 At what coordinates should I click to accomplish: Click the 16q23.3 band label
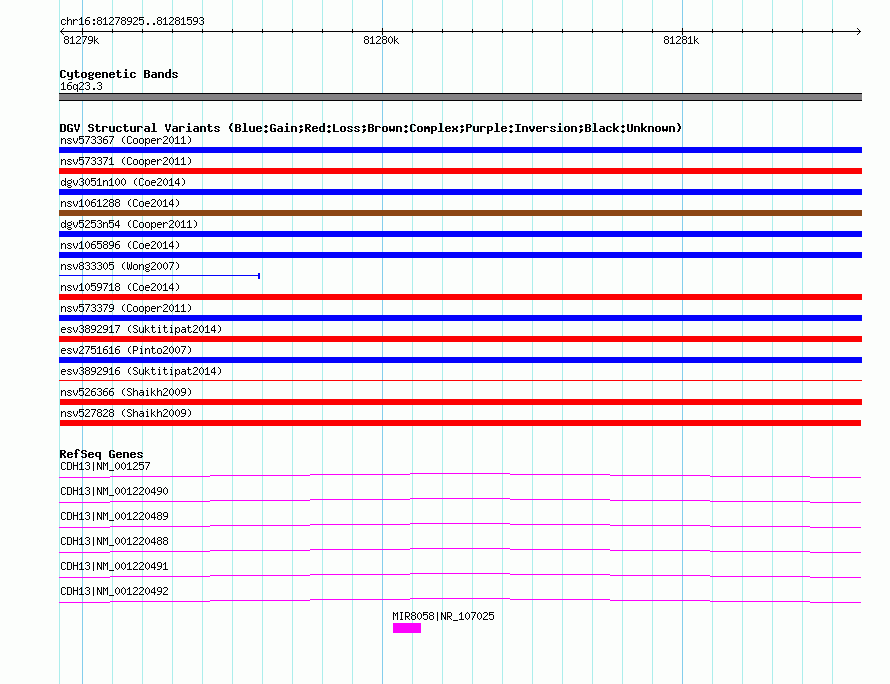pos(81,86)
